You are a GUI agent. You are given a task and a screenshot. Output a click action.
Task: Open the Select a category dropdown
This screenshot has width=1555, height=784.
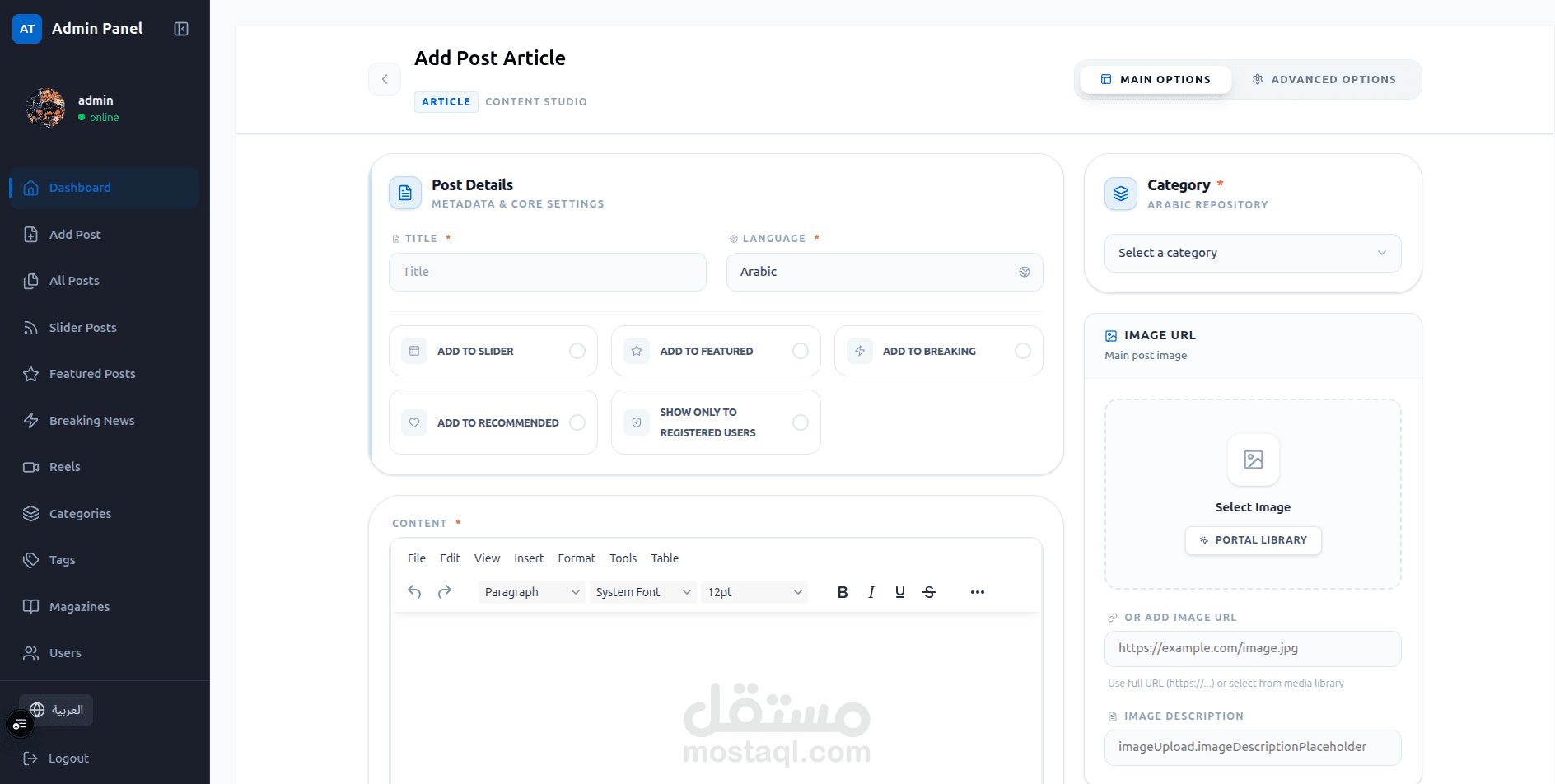[1252, 253]
